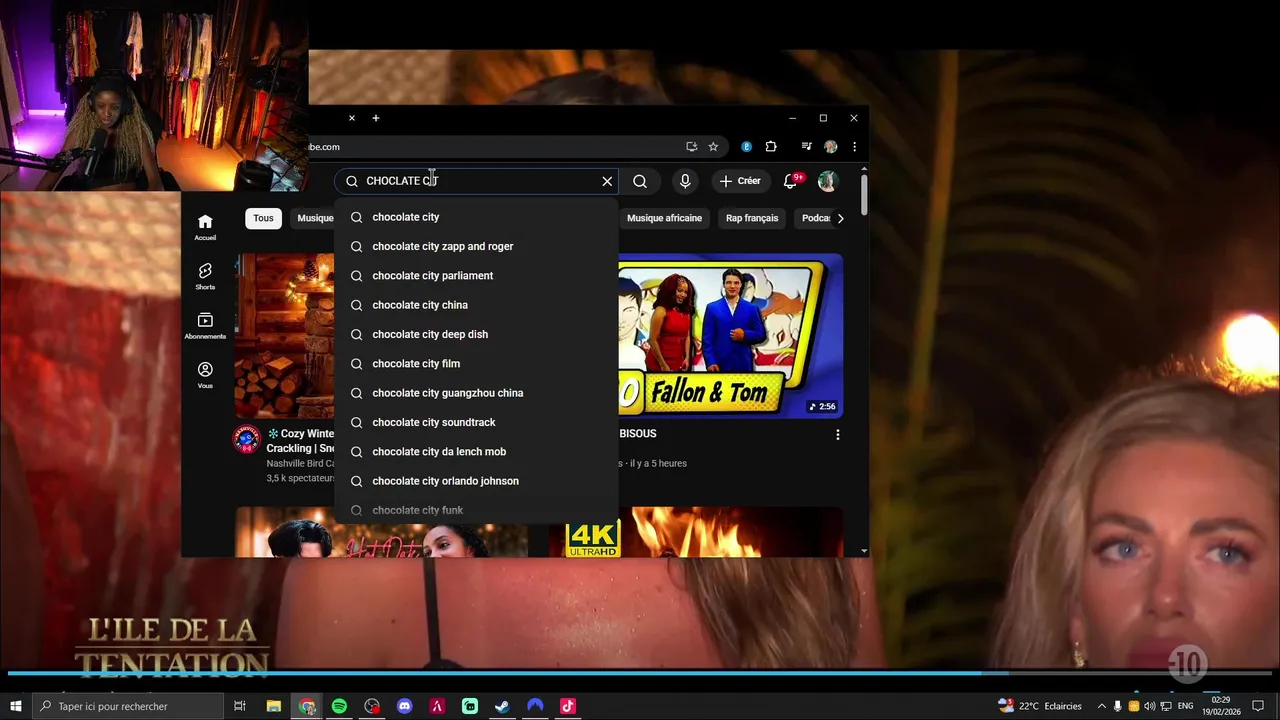
Task: Choose suggestion "chocolate city film"
Action: point(476,364)
